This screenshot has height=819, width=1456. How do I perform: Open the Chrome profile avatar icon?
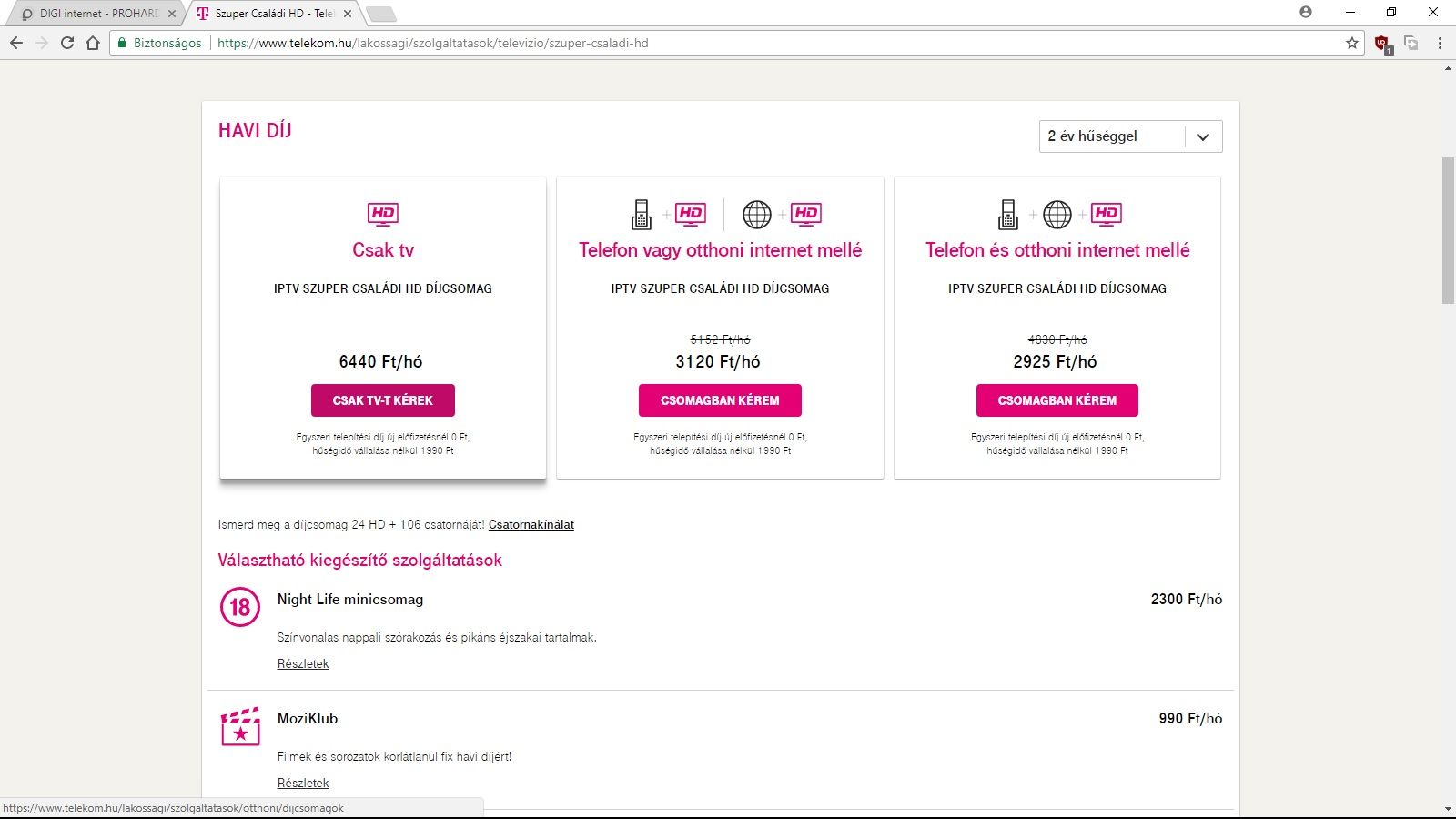point(1306,12)
